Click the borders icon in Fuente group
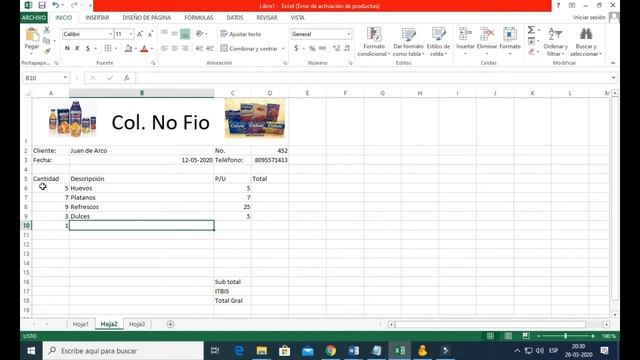The height and width of the screenshot is (360, 640). [108, 49]
